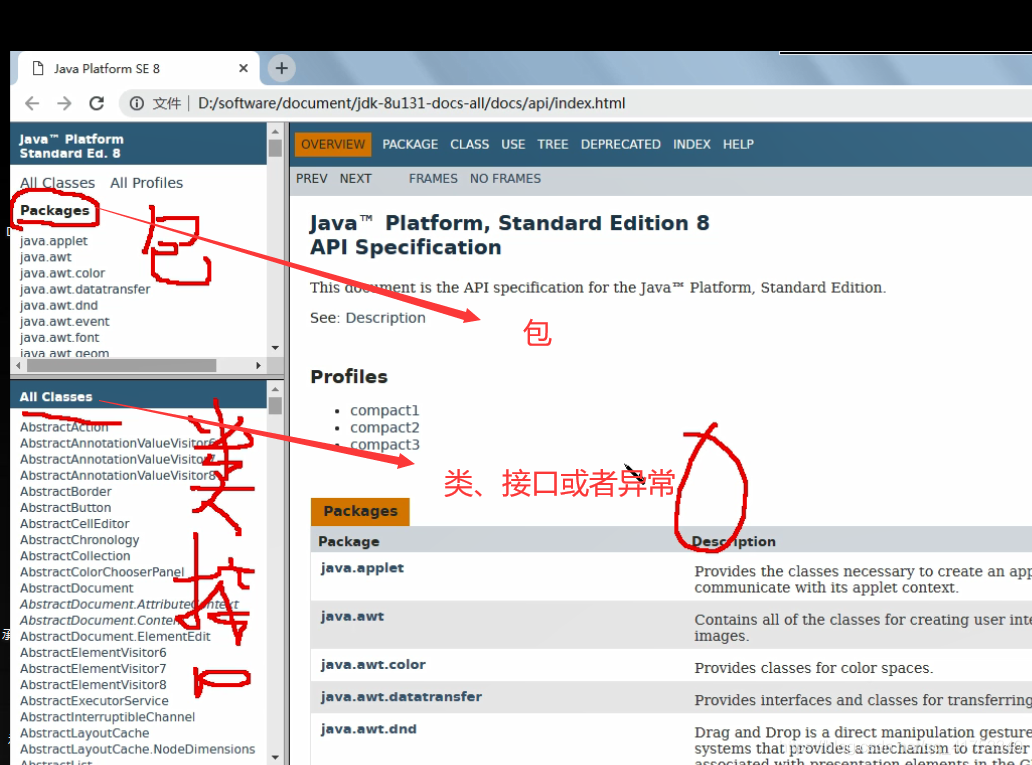Open the OVERVIEW navigation item
This screenshot has height=765, width=1032.
[333, 144]
